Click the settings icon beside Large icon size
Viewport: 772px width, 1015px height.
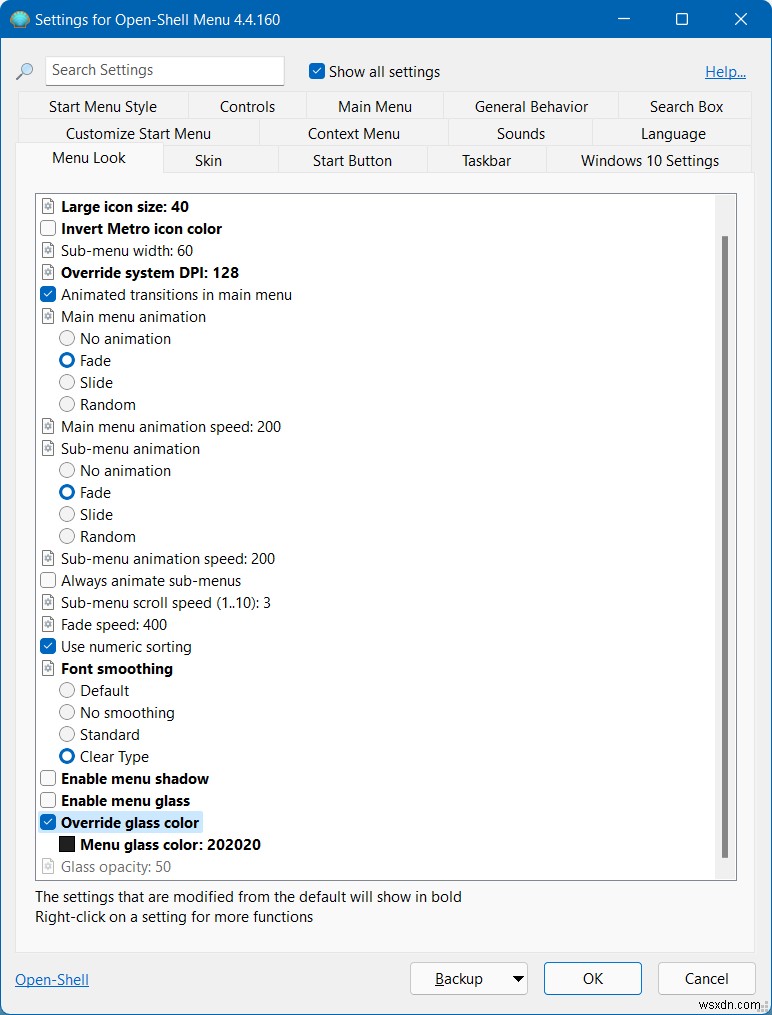[48, 206]
